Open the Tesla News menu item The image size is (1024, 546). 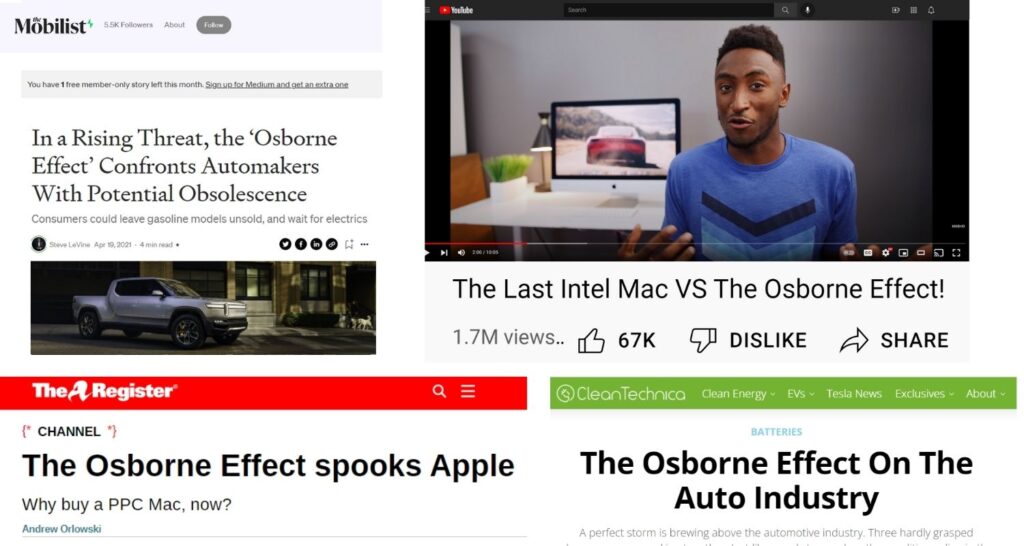point(854,394)
